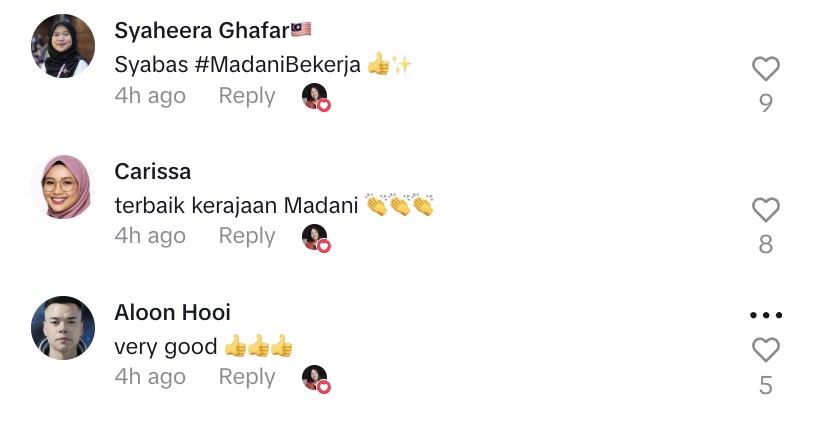This screenshot has height=424, width=820.
Task: Visit Aloon Hooi username link
Action: tap(173, 313)
